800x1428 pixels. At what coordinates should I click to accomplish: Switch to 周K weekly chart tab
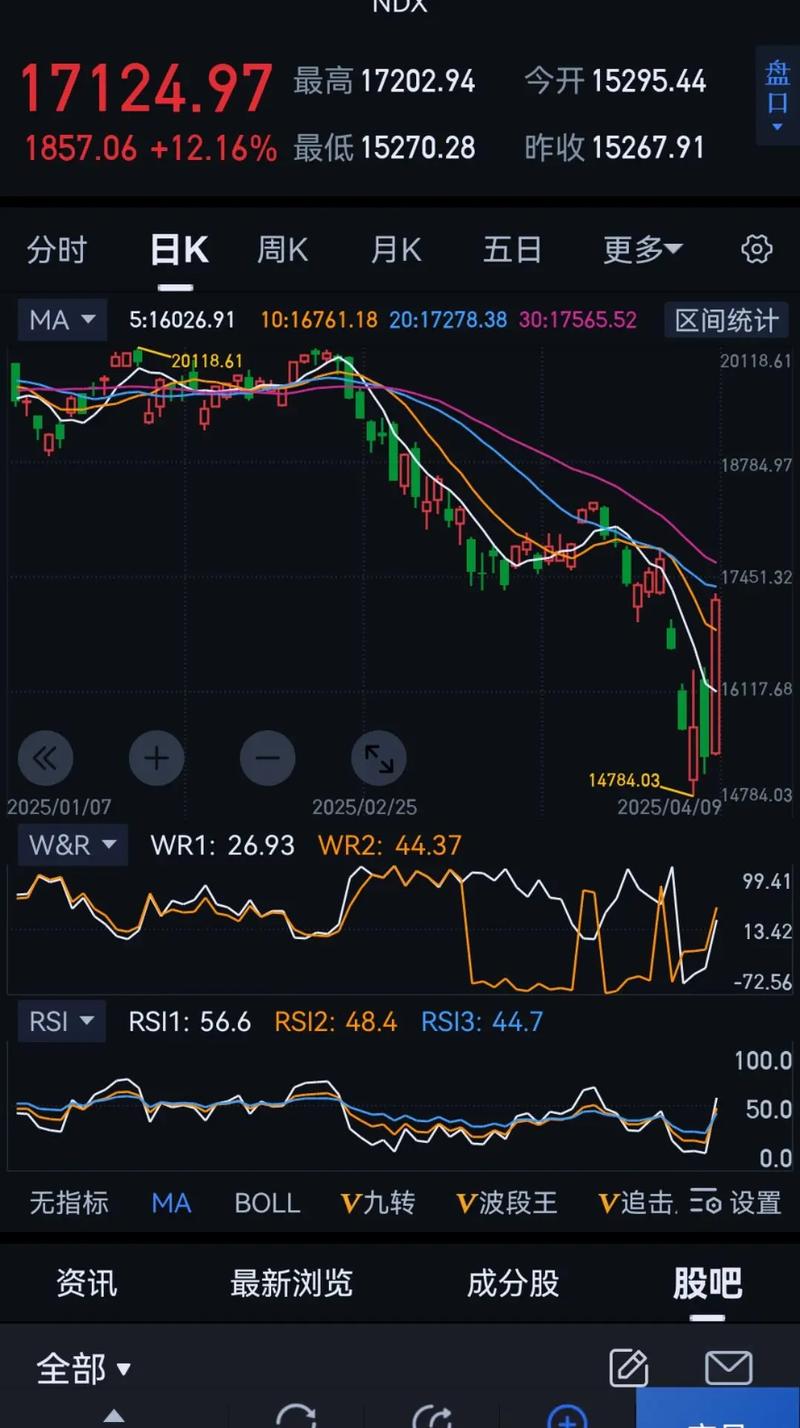[x=282, y=250]
